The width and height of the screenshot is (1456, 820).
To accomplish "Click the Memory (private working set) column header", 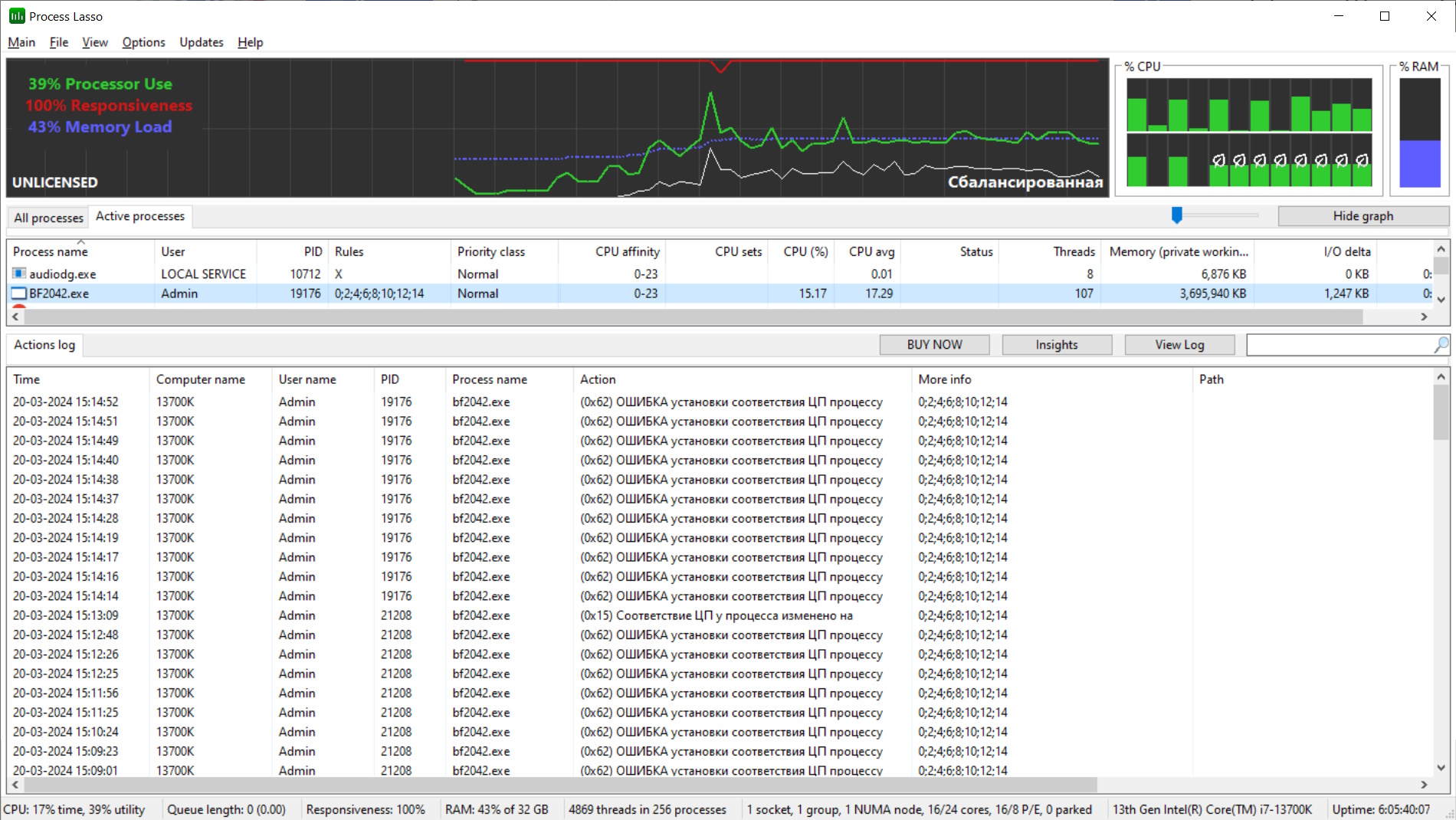I will click(x=1178, y=251).
